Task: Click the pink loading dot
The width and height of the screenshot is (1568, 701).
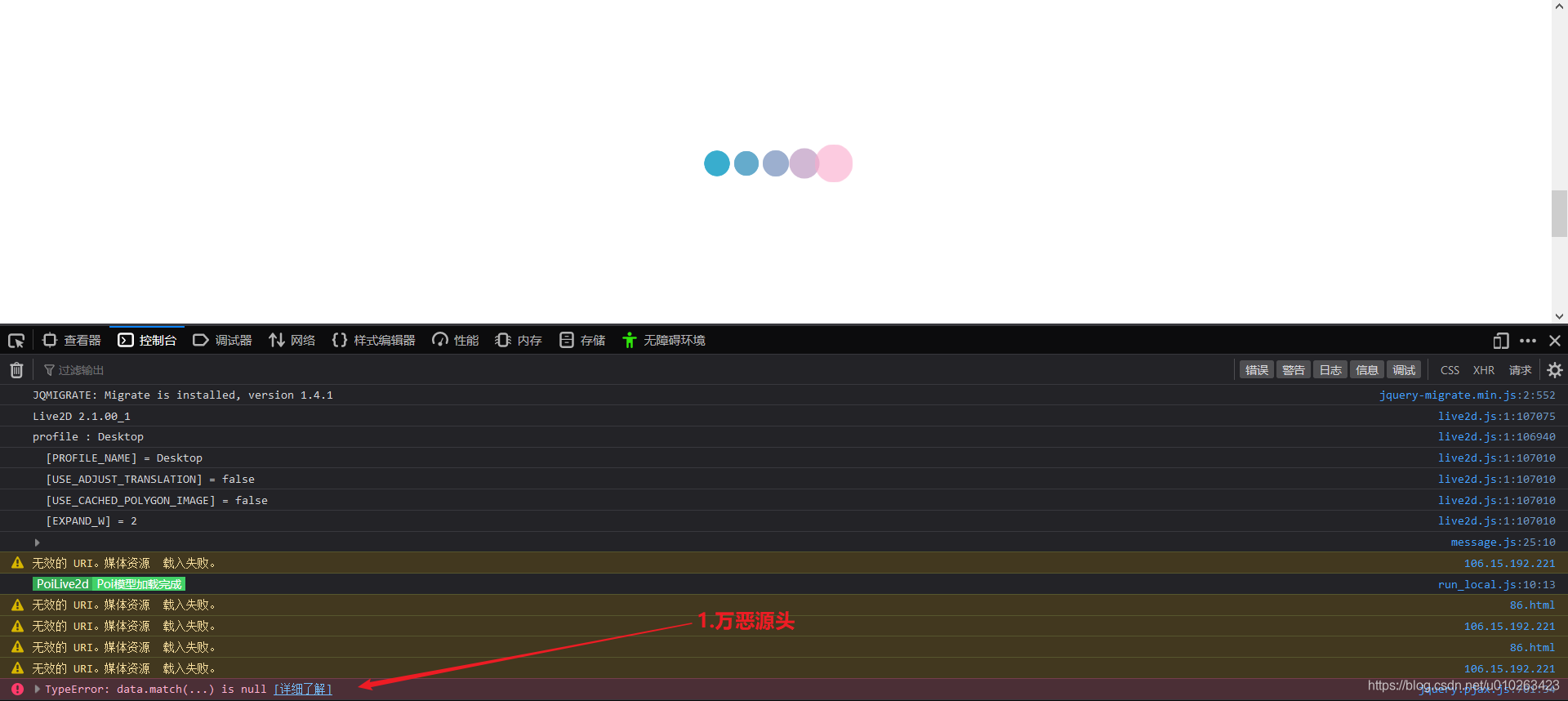Action: coord(834,163)
